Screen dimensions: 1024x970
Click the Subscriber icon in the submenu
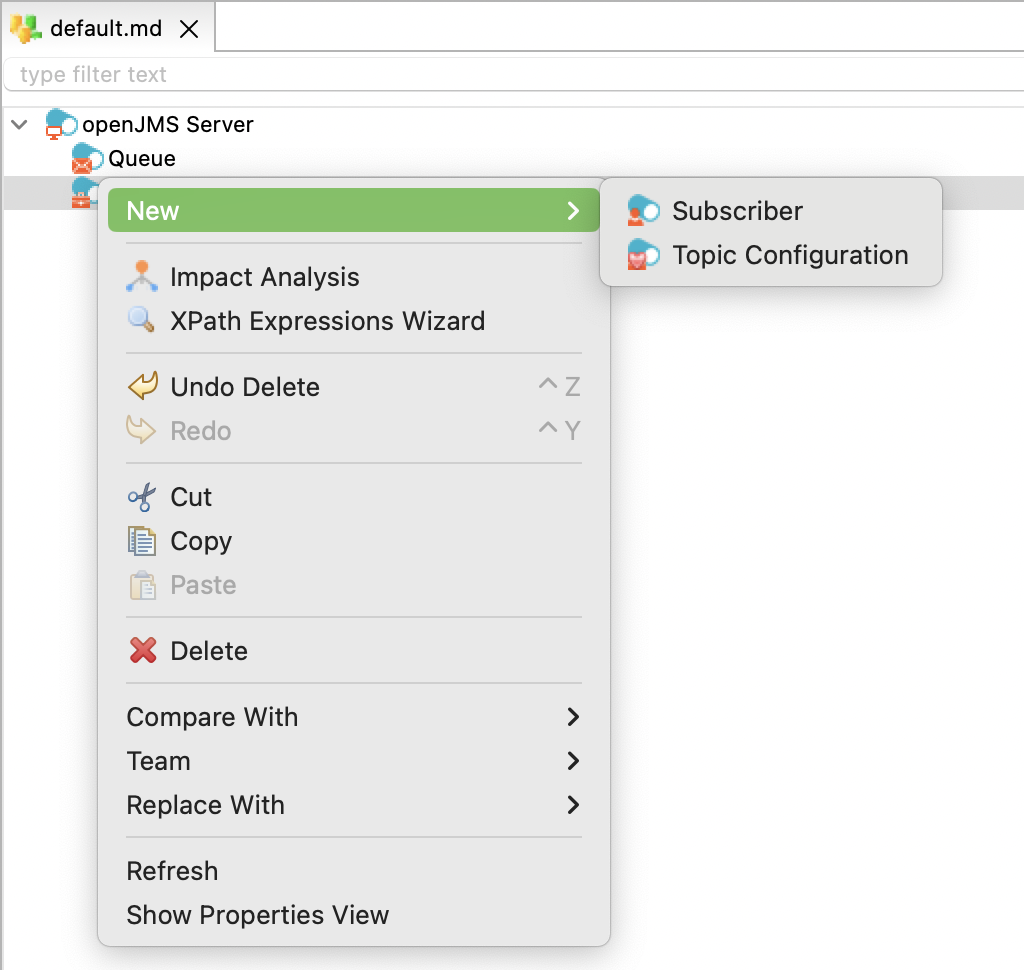click(643, 211)
